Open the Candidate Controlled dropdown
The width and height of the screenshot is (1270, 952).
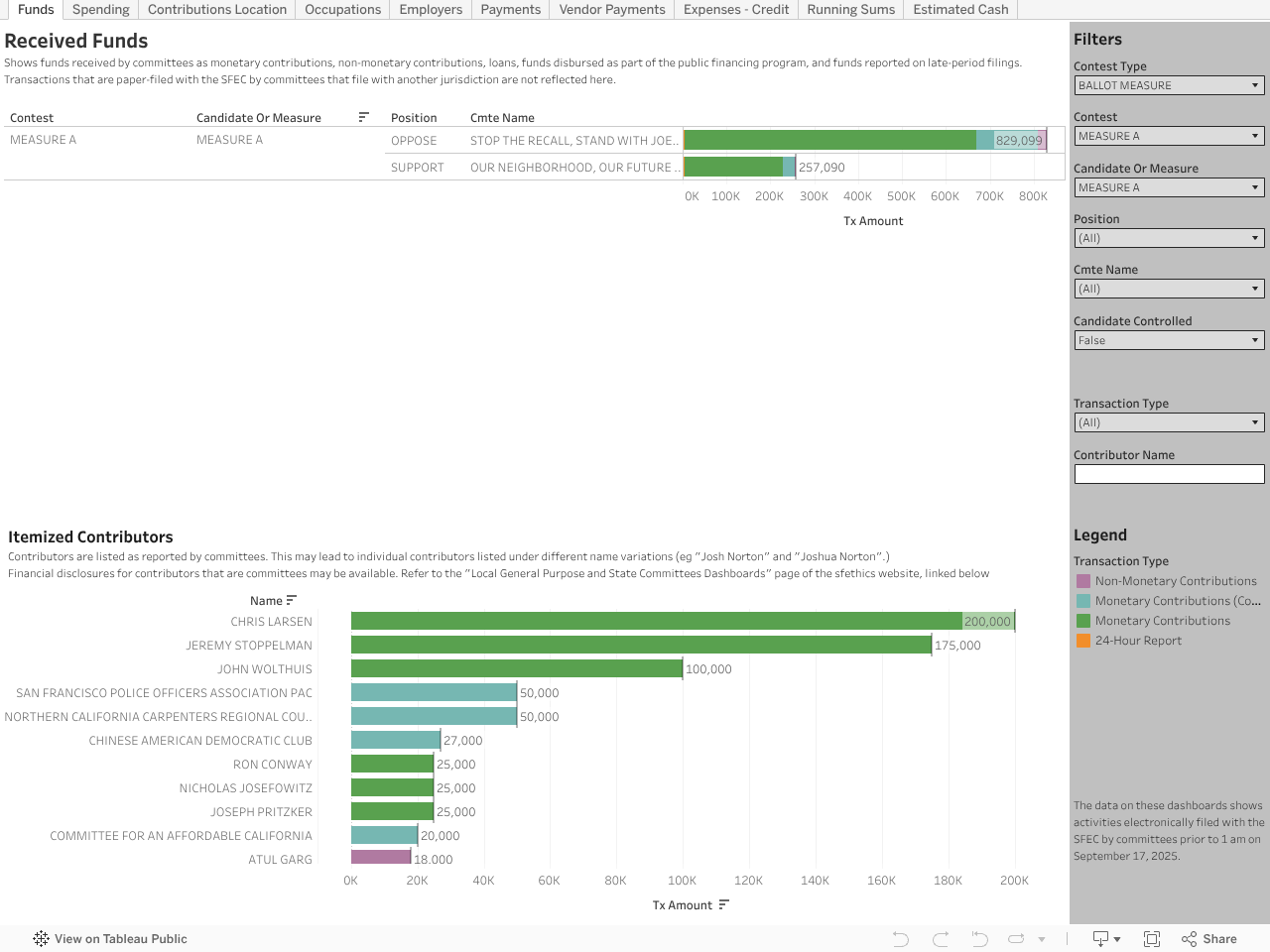click(1169, 340)
